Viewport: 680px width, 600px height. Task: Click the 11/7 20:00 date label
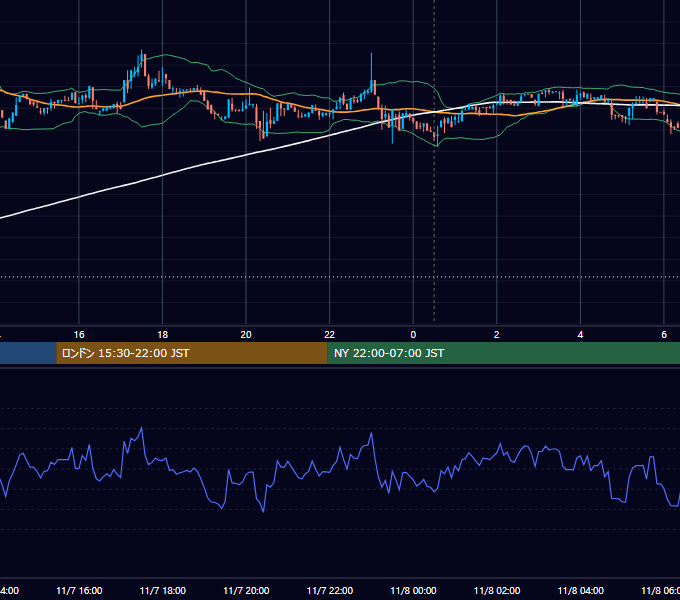[x=246, y=590]
